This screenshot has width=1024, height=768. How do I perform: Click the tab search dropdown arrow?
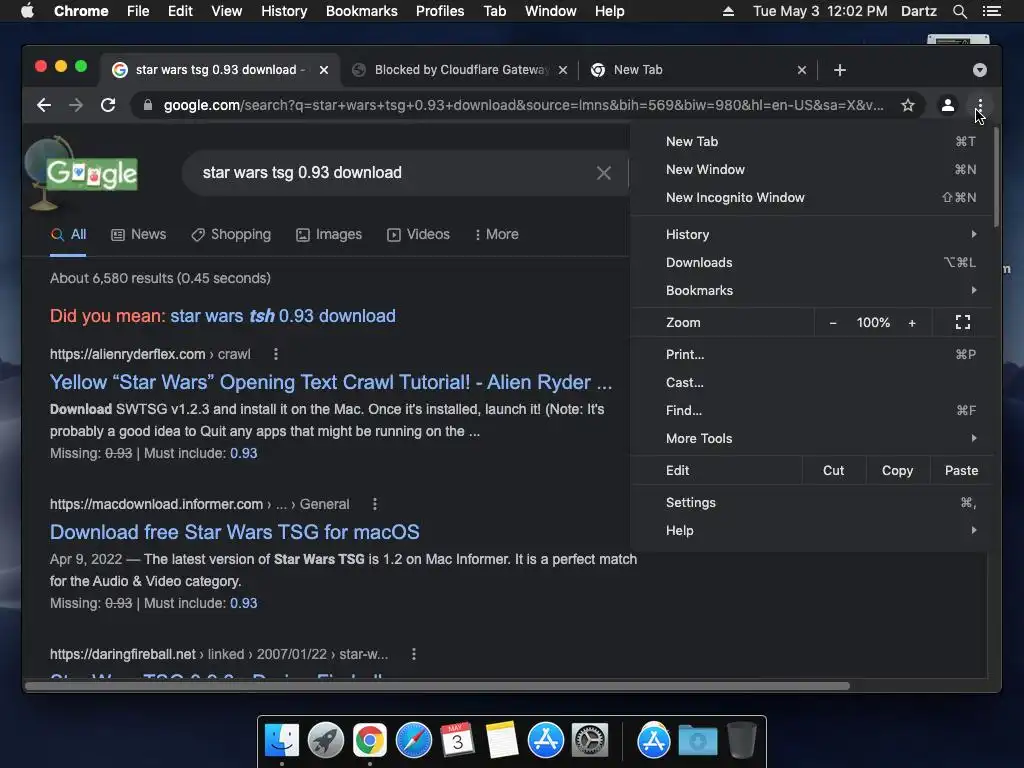click(x=980, y=70)
